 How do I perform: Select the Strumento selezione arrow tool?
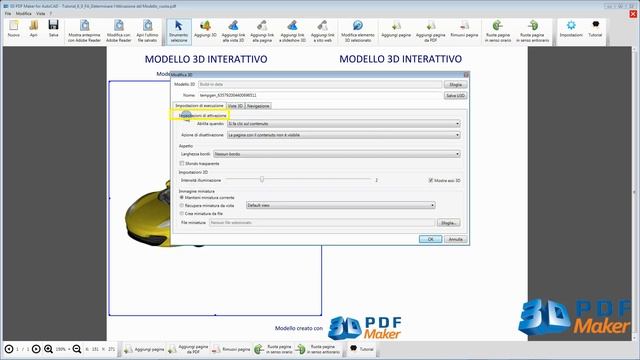tap(179, 31)
